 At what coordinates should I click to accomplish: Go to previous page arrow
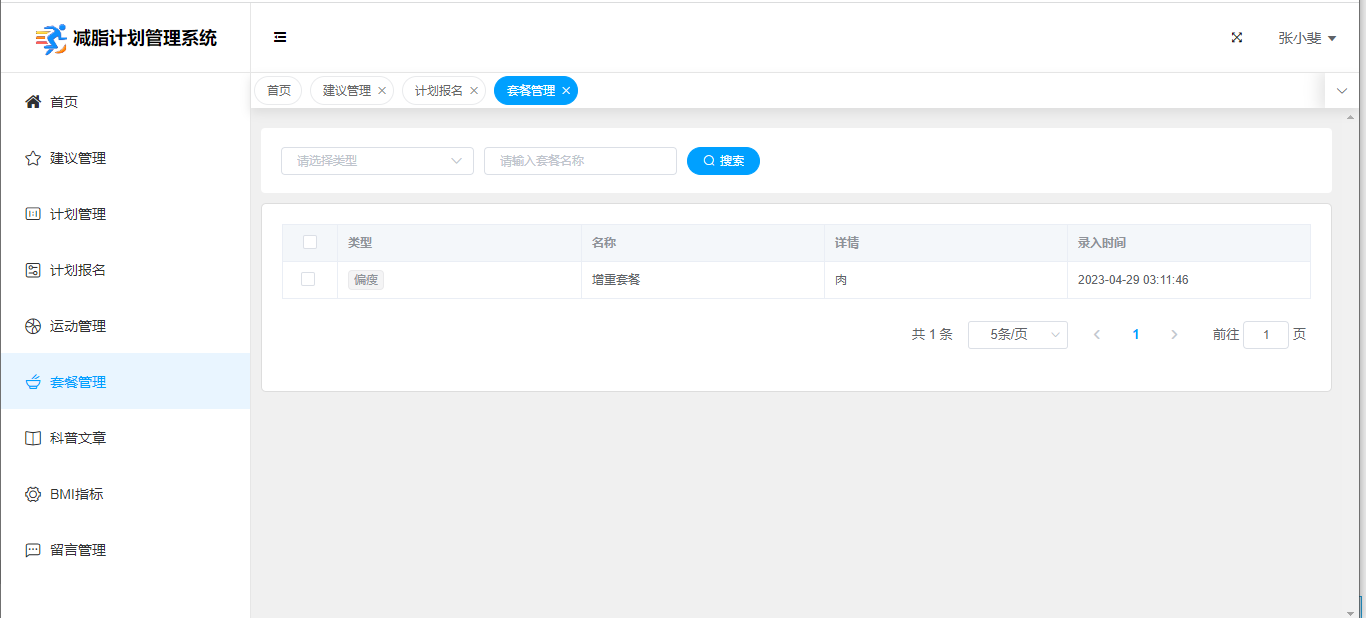point(1097,335)
